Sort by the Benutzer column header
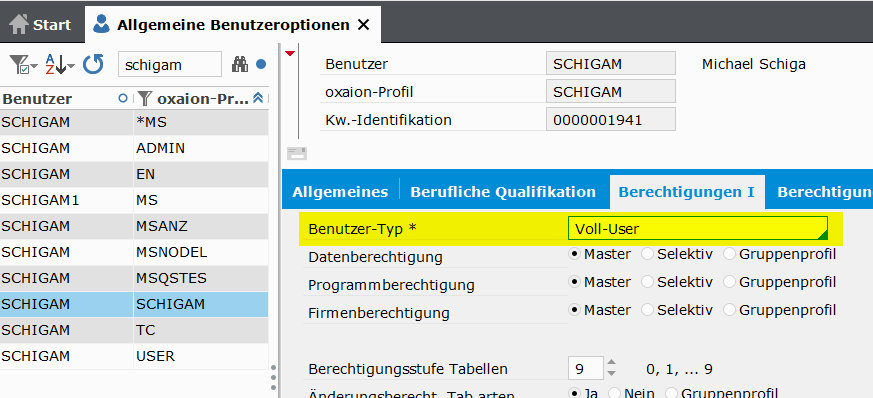 coord(37,99)
